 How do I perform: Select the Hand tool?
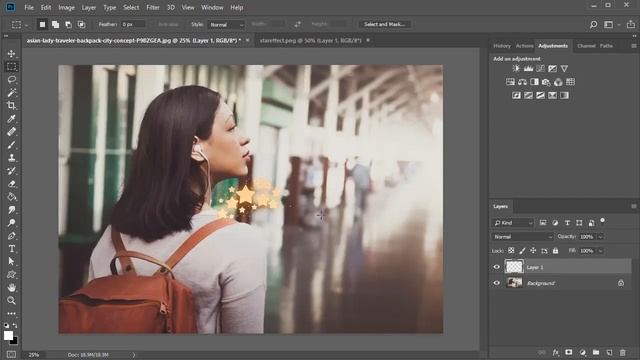click(11, 288)
